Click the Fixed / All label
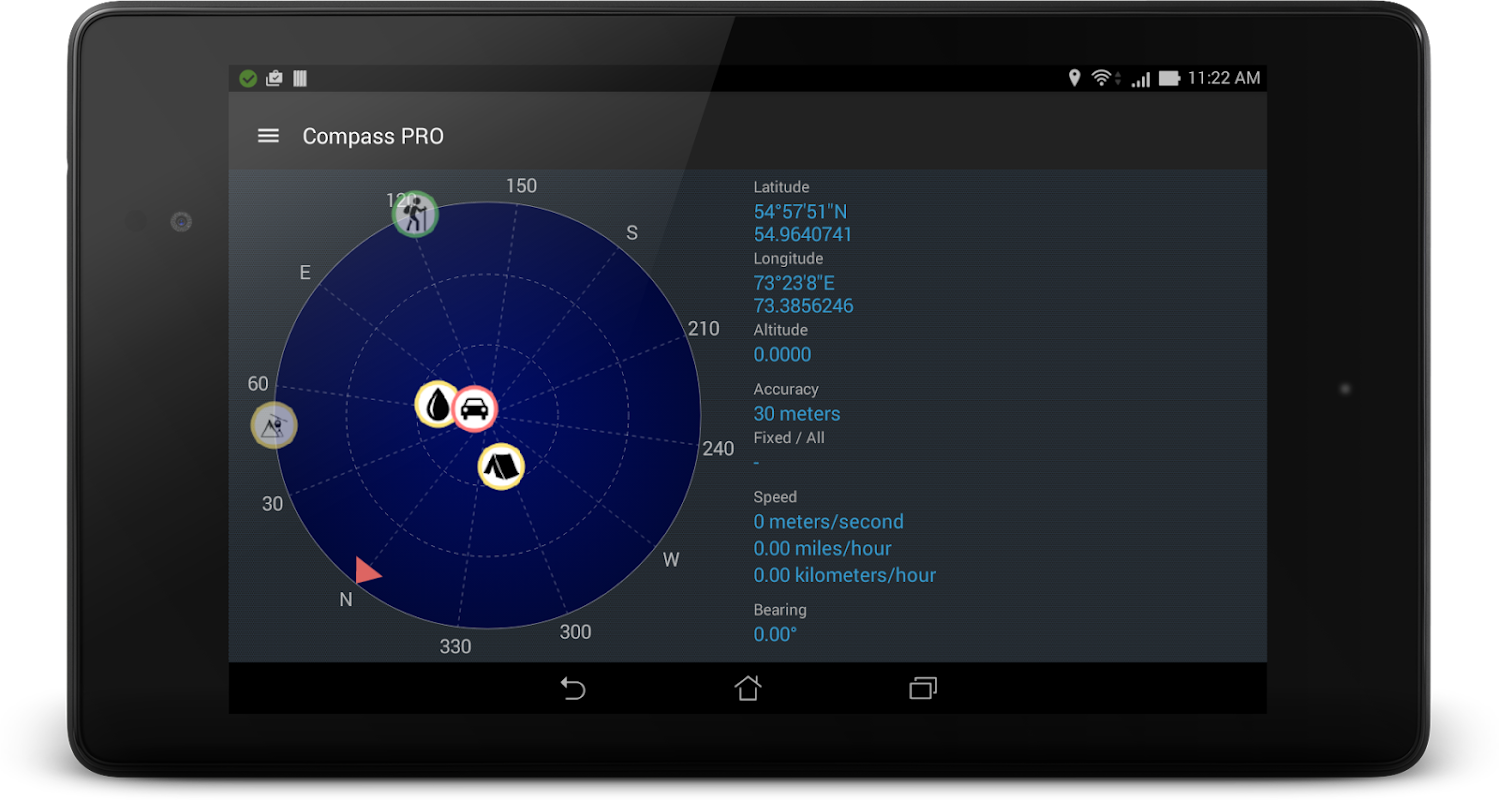 [789, 437]
